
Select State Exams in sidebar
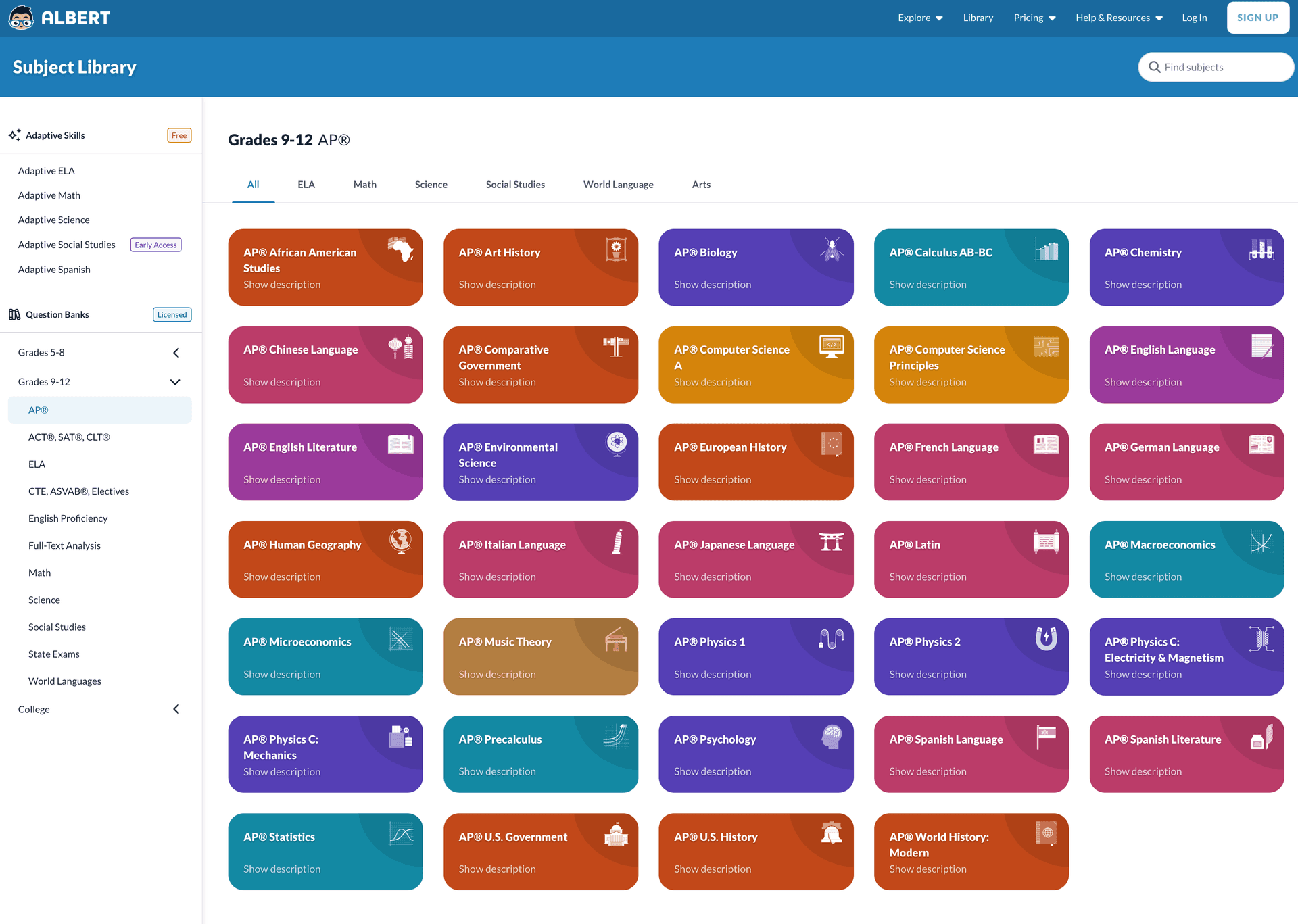point(54,654)
